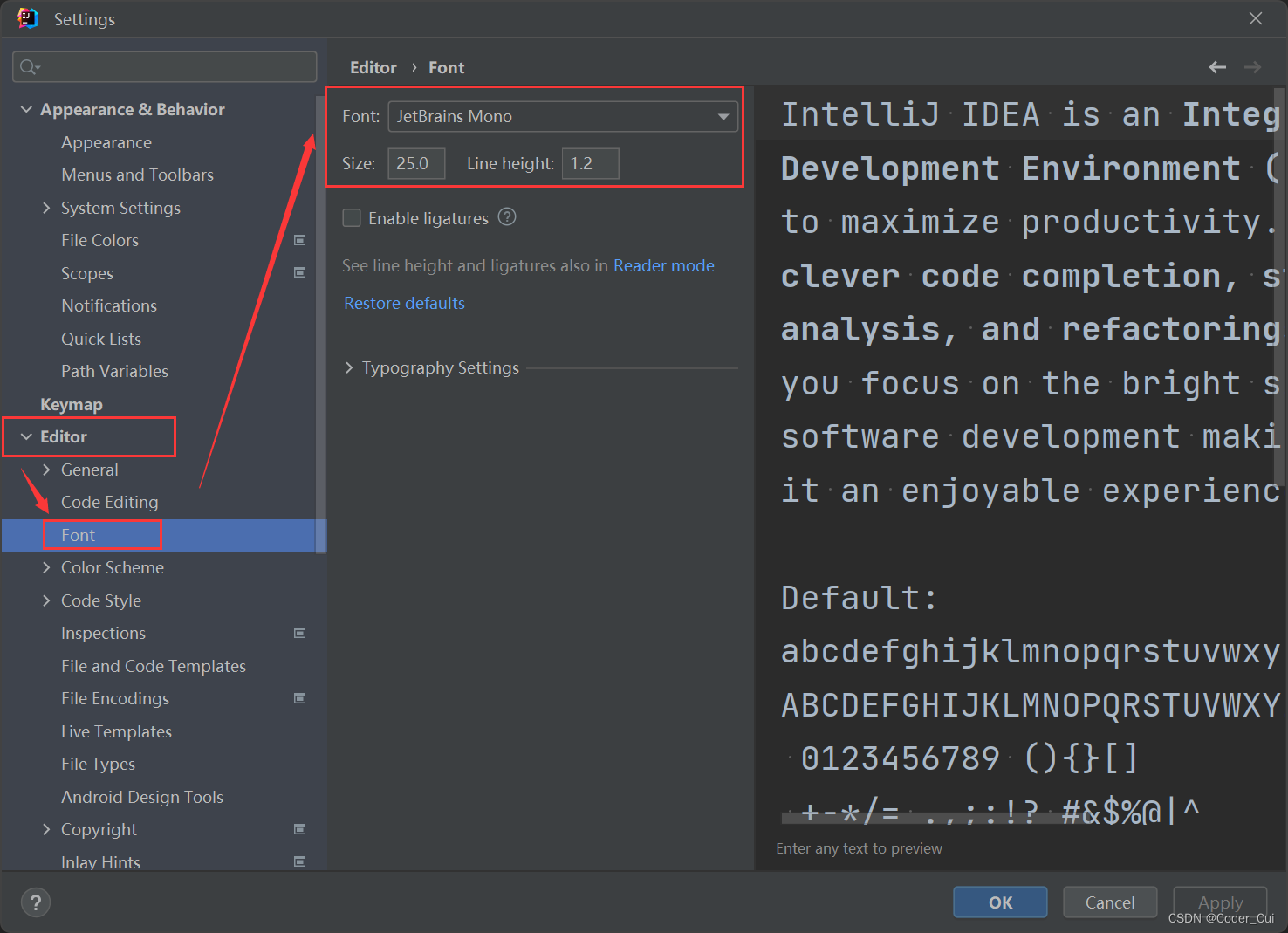Screen dimensions: 1288x933
Task: Select Inlay Hints item
Action: click(x=100, y=862)
